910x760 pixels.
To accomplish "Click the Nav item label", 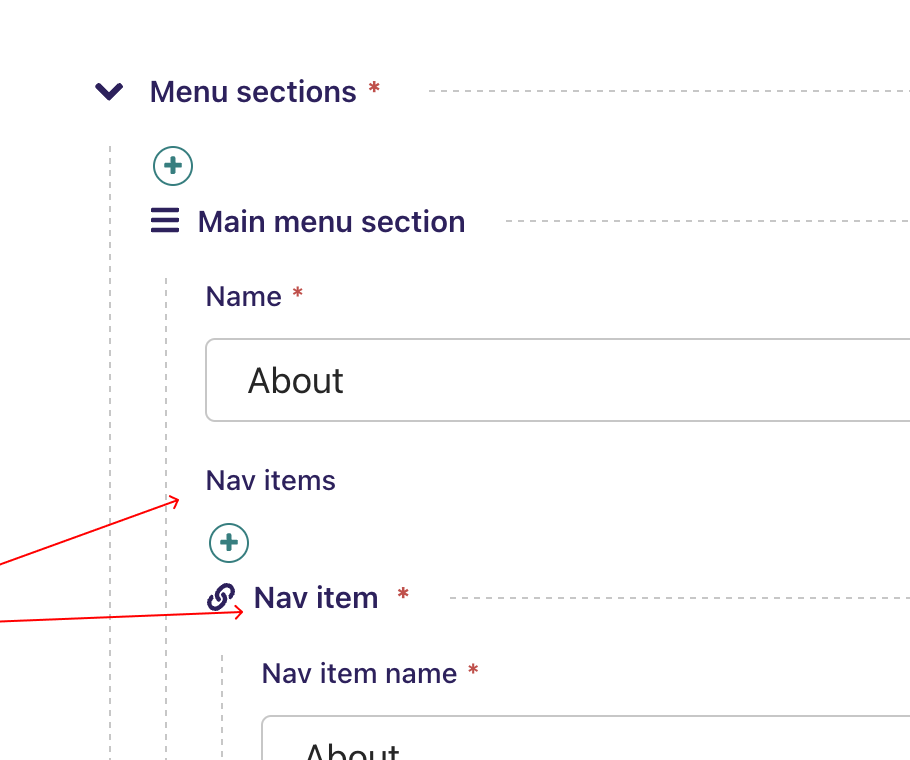I will coord(316,597).
